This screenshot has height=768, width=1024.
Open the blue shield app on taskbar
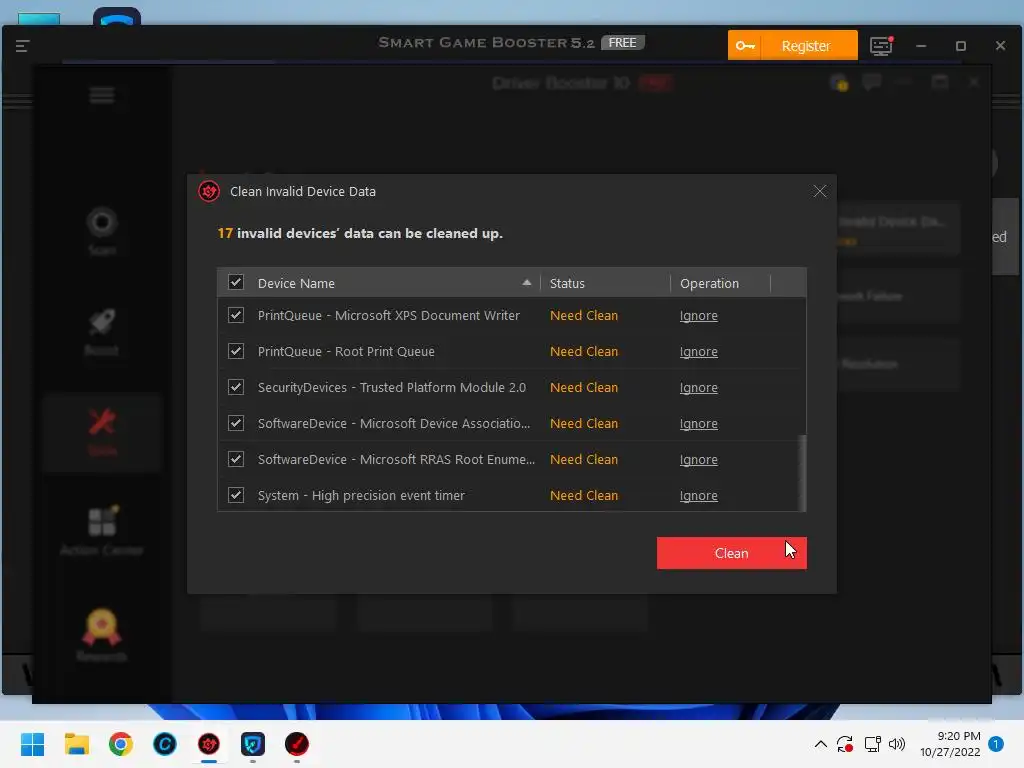pyautogui.click(x=253, y=744)
